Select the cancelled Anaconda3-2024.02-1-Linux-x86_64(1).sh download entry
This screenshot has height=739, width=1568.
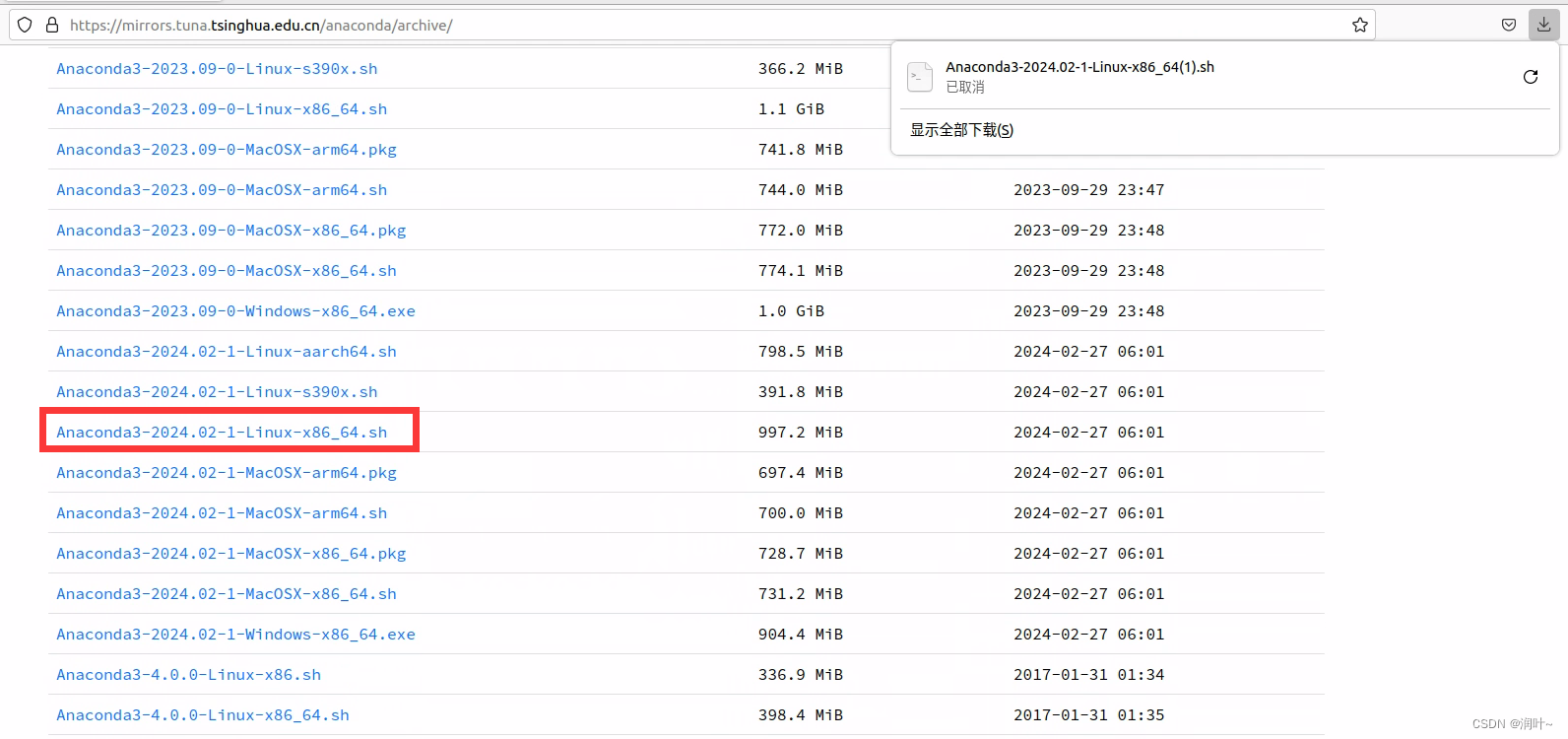pyautogui.click(x=1224, y=77)
